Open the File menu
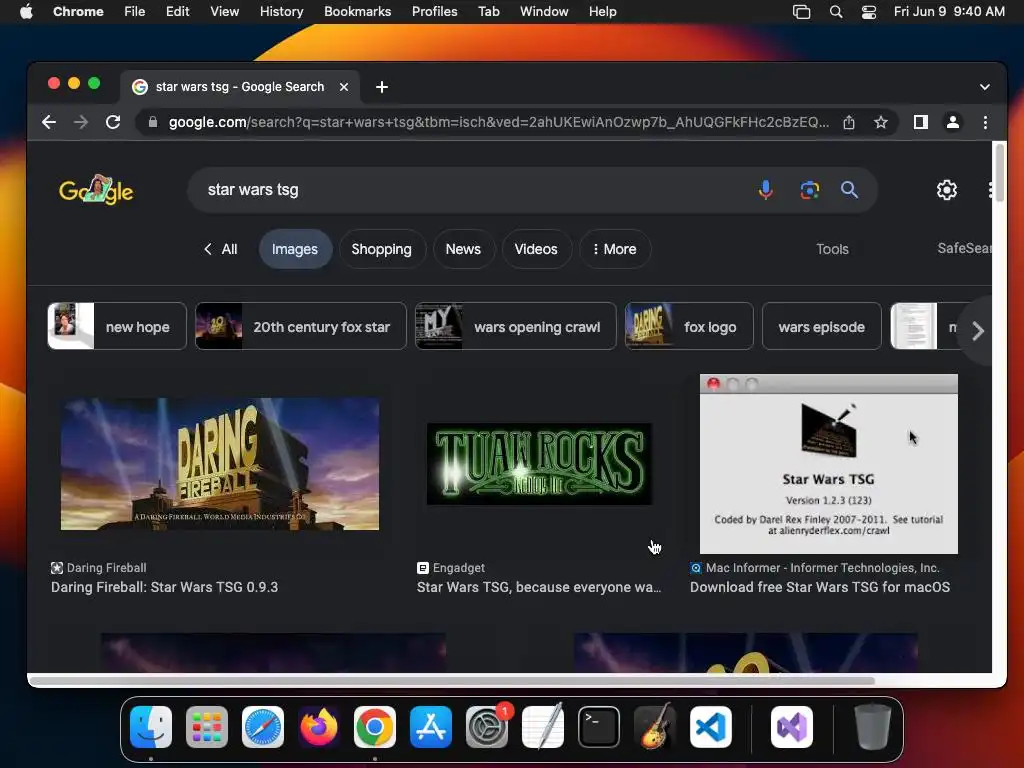Viewport: 1024px width, 768px height. [x=135, y=12]
